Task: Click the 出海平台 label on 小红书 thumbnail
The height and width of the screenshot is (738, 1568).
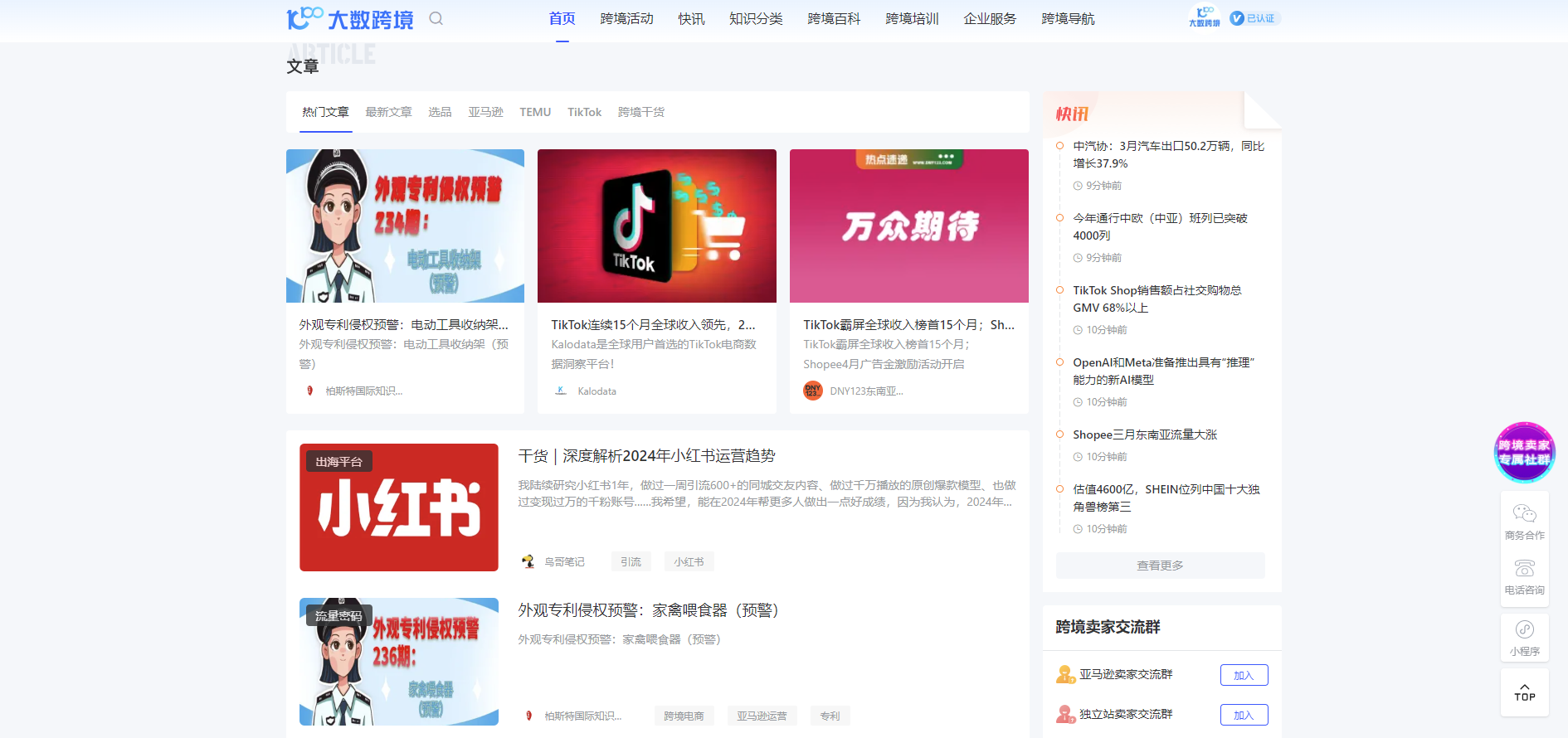Action: pyautogui.click(x=338, y=462)
